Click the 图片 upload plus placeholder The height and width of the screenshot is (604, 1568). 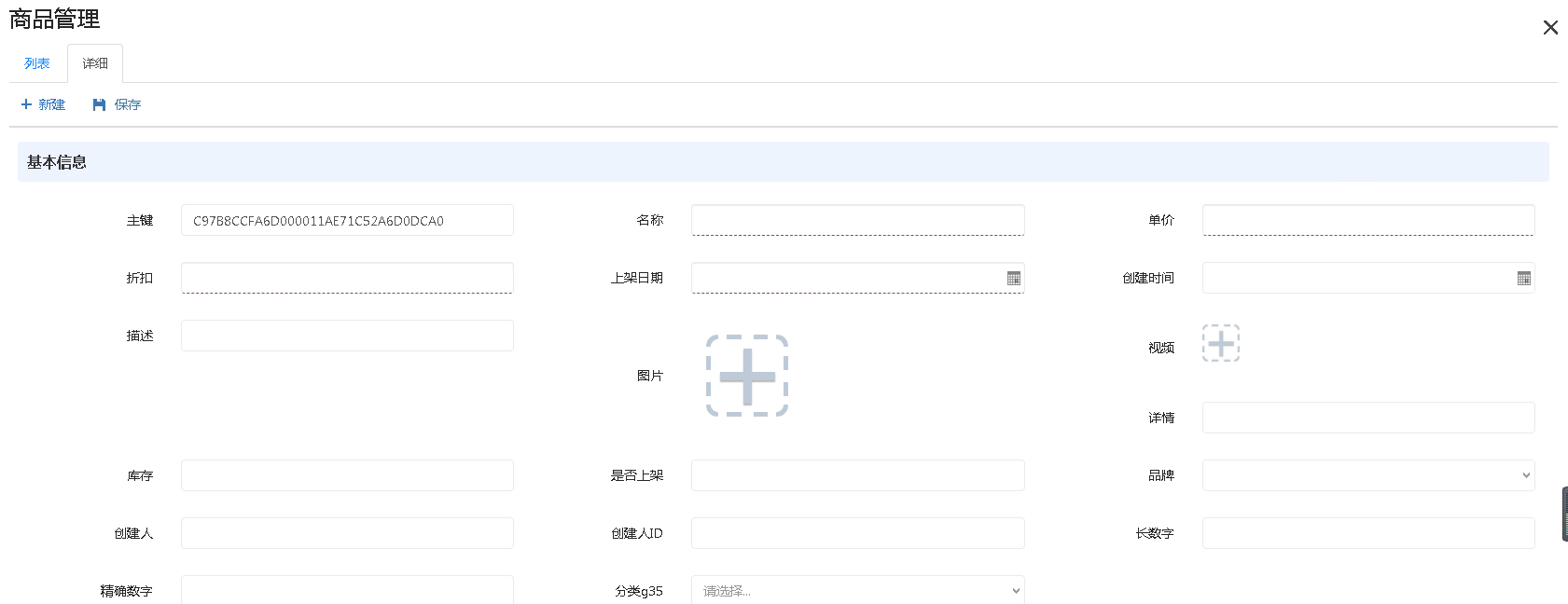tap(747, 376)
